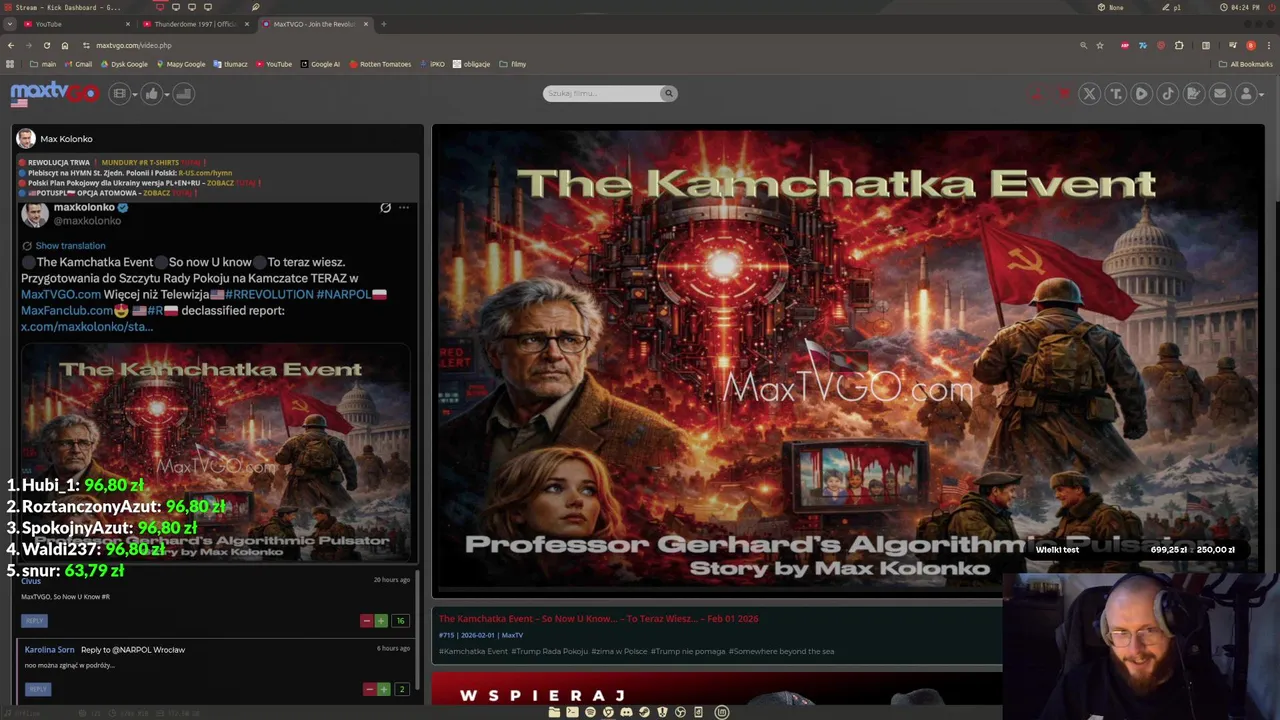Open the Chrome profile avatar icon
The width and height of the screenshot is (1280, 720).
(x=1250, y=45)
